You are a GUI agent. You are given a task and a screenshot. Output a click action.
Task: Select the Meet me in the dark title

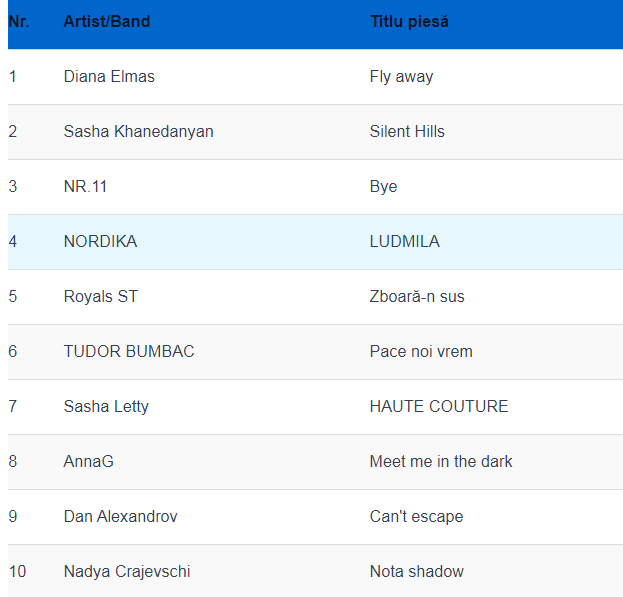(441, 462)
